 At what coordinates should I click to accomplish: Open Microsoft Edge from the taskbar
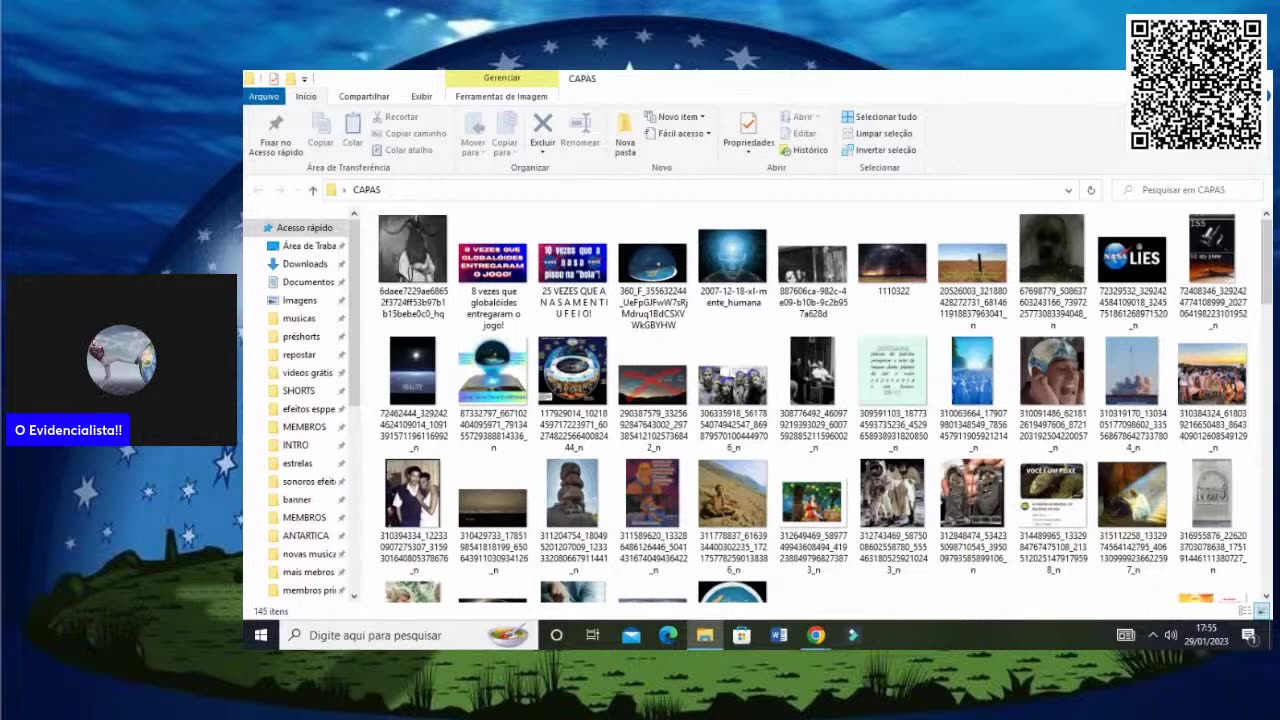point(668,635)
